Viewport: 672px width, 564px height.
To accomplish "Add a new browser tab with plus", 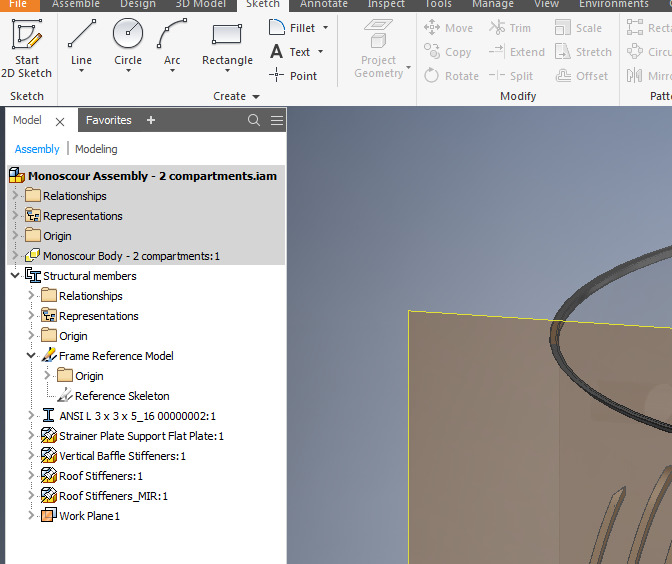I will point(151,120).
